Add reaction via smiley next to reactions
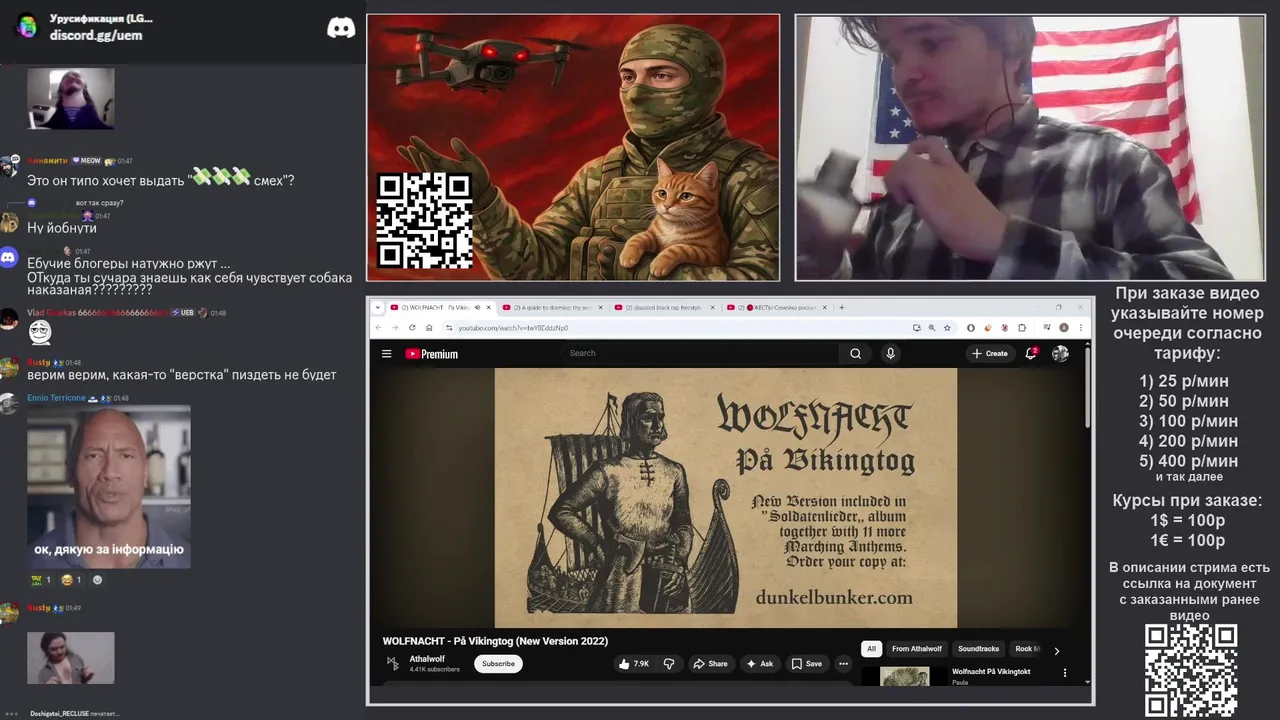1280x720 pixels. [97, 580]
